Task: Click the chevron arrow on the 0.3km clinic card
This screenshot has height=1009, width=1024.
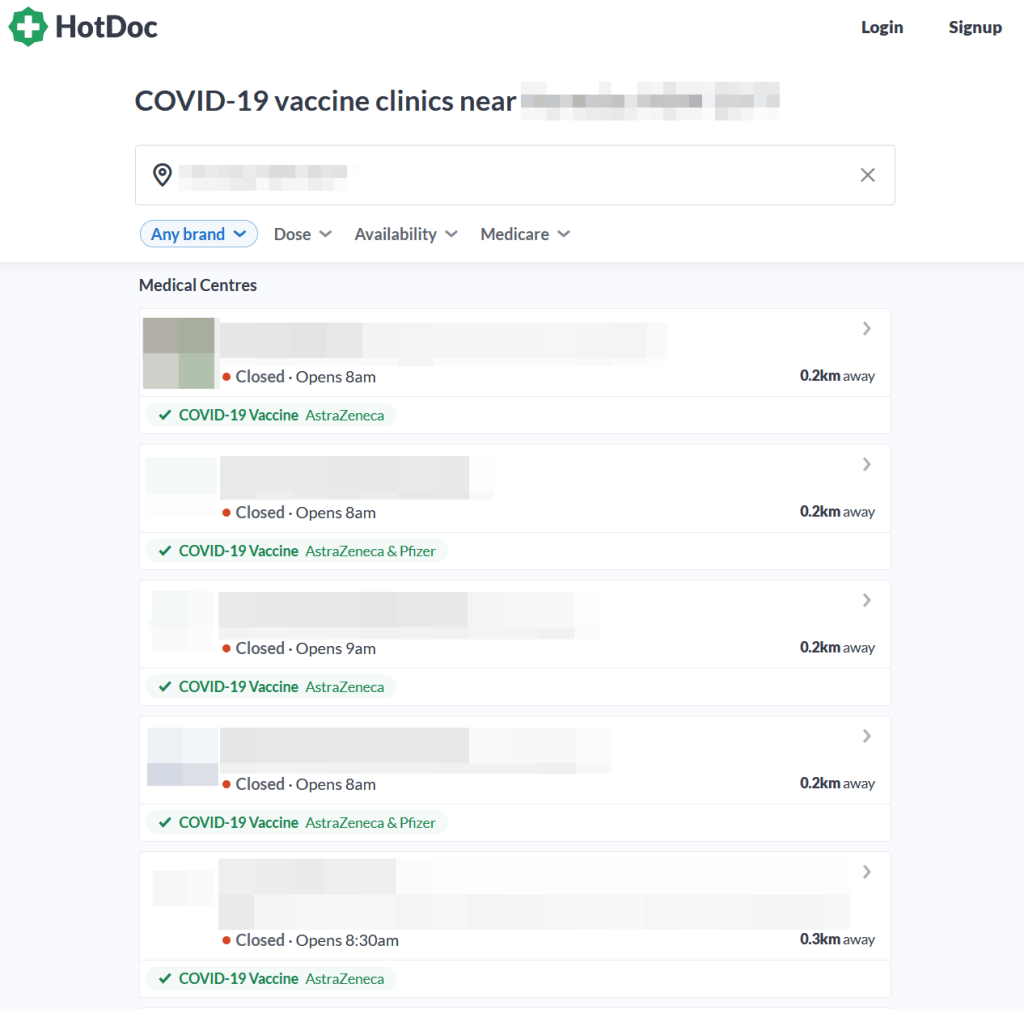Action: [x=866, y=873]
